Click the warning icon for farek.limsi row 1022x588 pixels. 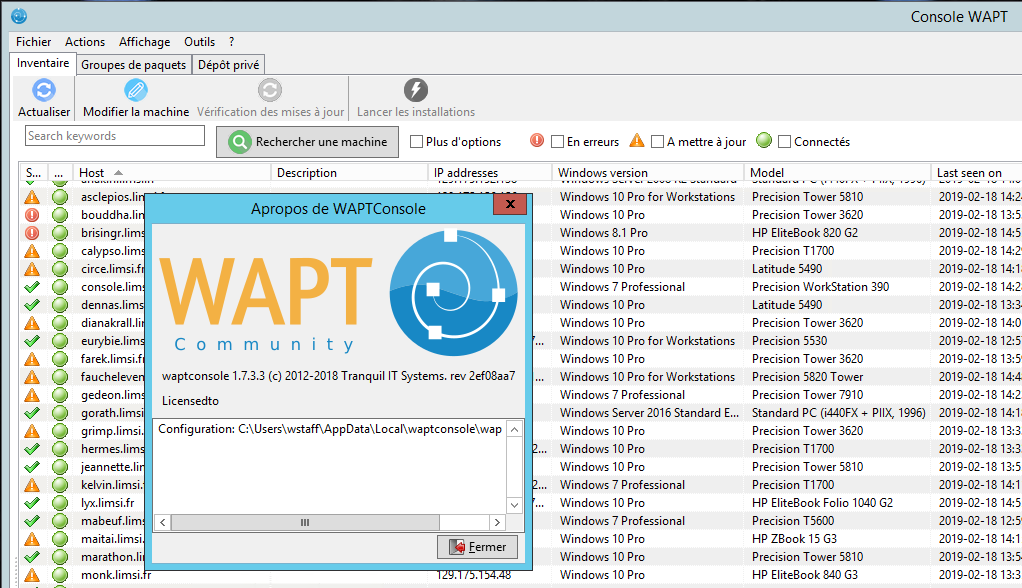coord(31,359)
